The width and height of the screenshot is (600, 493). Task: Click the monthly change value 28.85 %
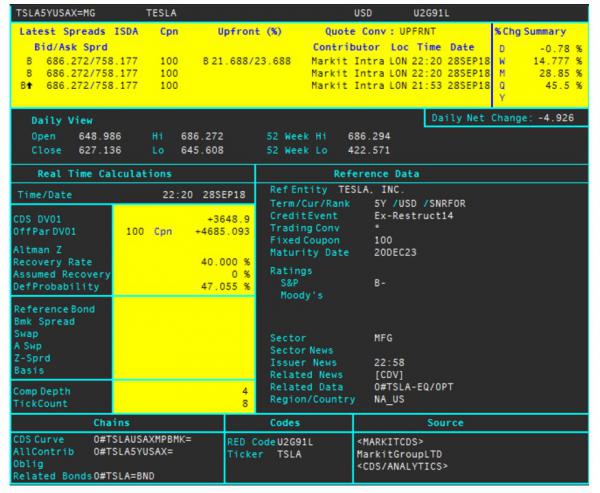click(x=561, y=73)
